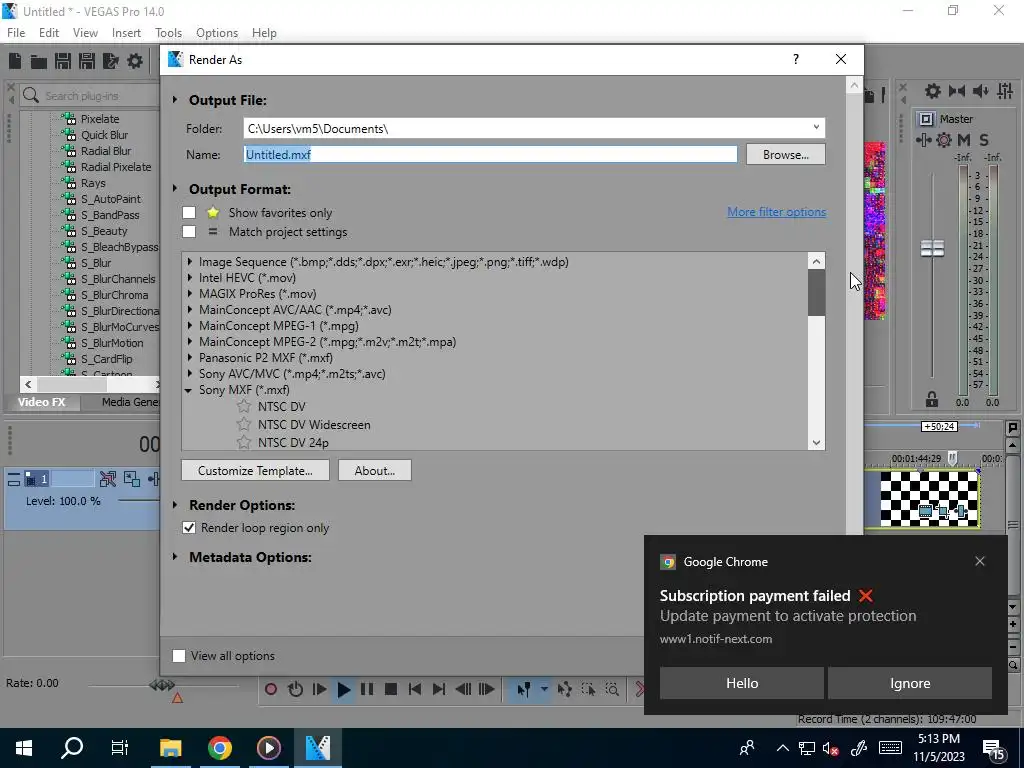Open the Insert menu
Screen dimensions: 1024x768
tap(126, 33)
